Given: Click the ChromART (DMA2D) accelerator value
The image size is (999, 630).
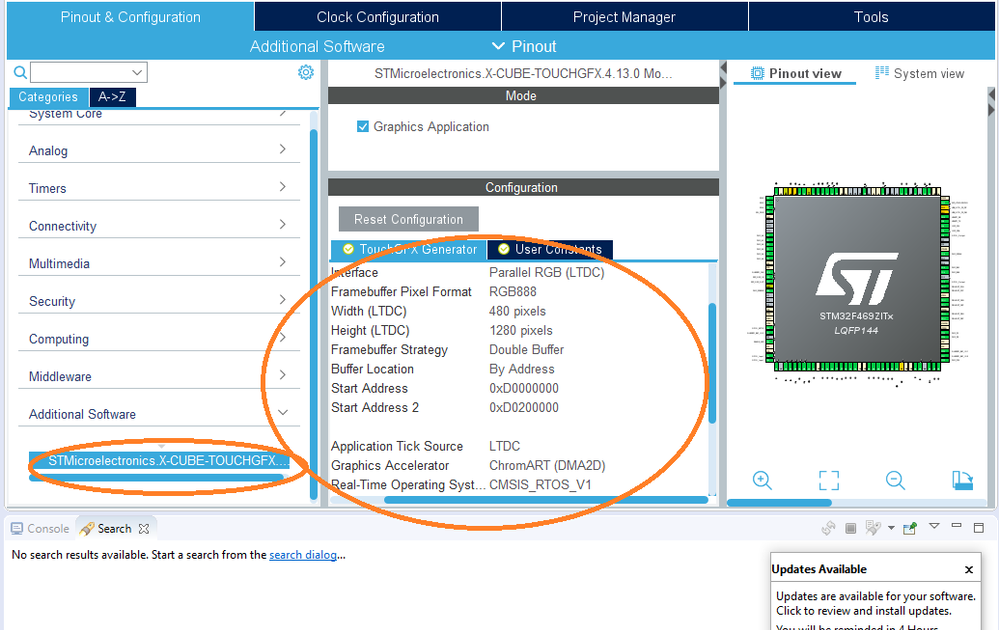Looking at the screenshot, I should pos(547,465).
